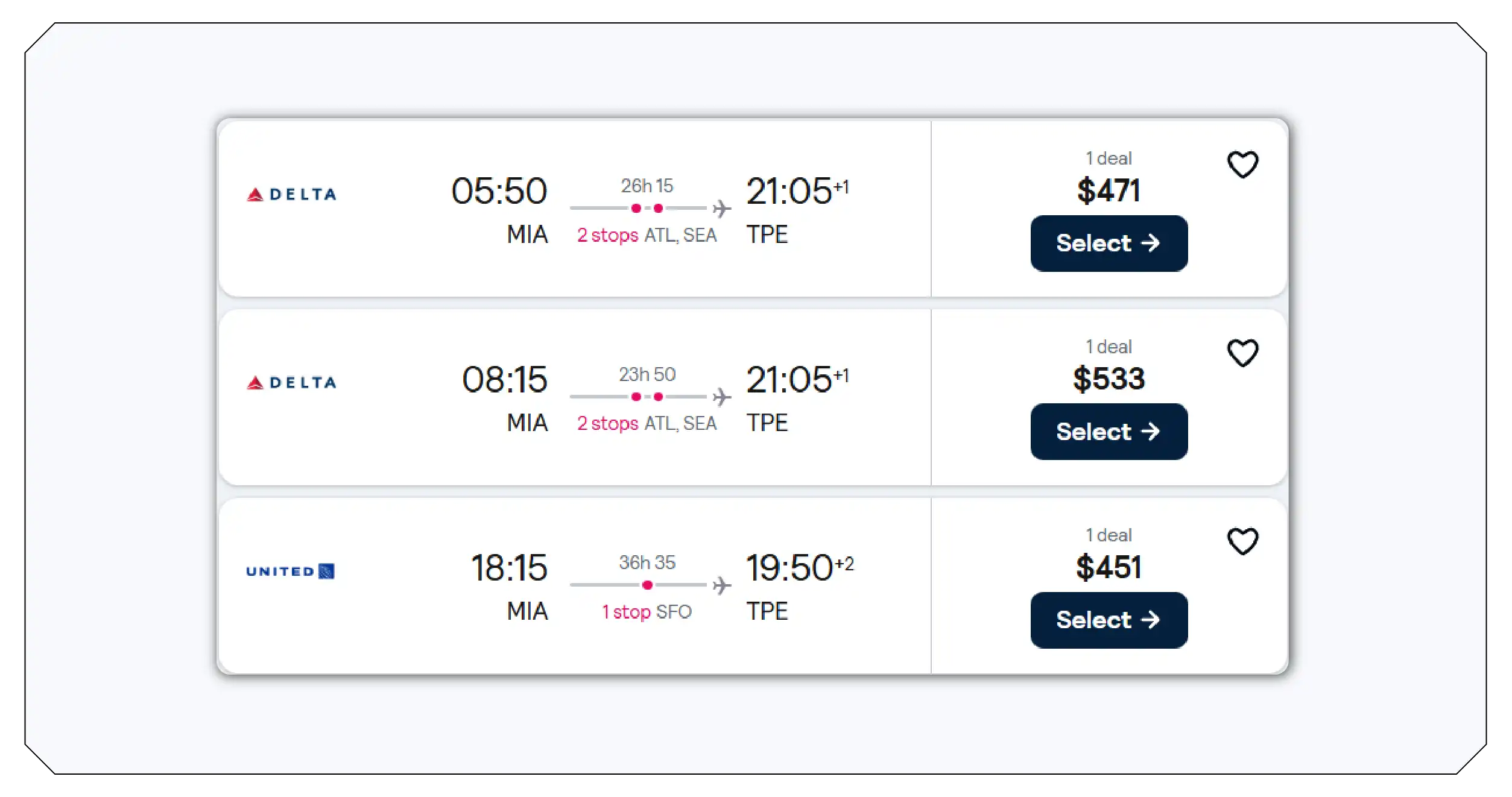Favorite the $471 Delta flight
Image resolution: width=1512 pixels, height=797 pixels.
tap(1244, 163)
